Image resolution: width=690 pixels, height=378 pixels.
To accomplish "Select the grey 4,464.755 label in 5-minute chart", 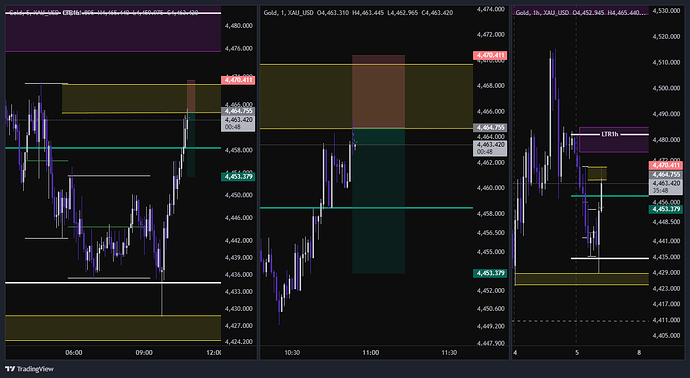I will [238, 111].
